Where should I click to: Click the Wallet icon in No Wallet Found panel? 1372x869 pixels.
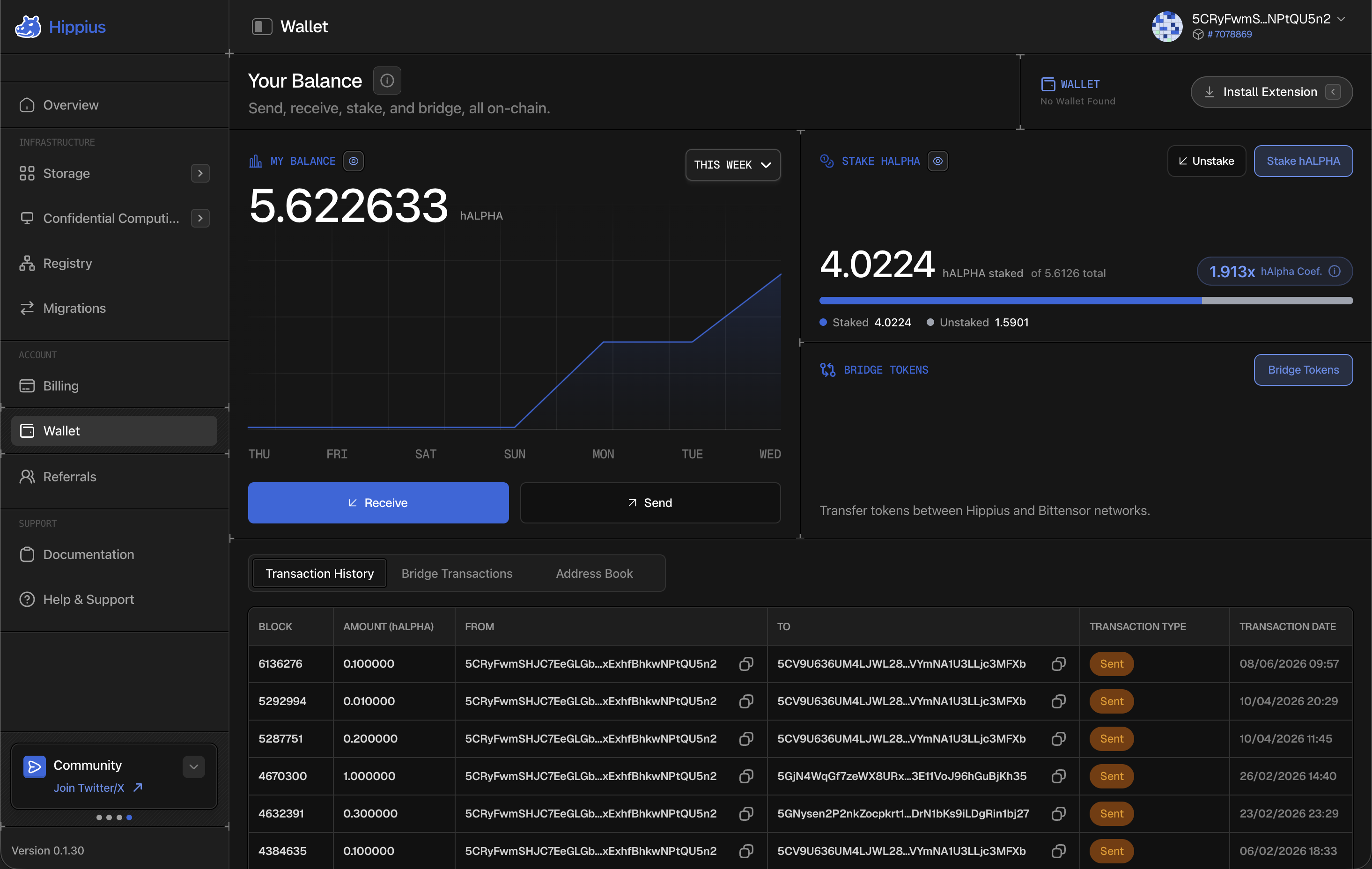coord(1048,84)
